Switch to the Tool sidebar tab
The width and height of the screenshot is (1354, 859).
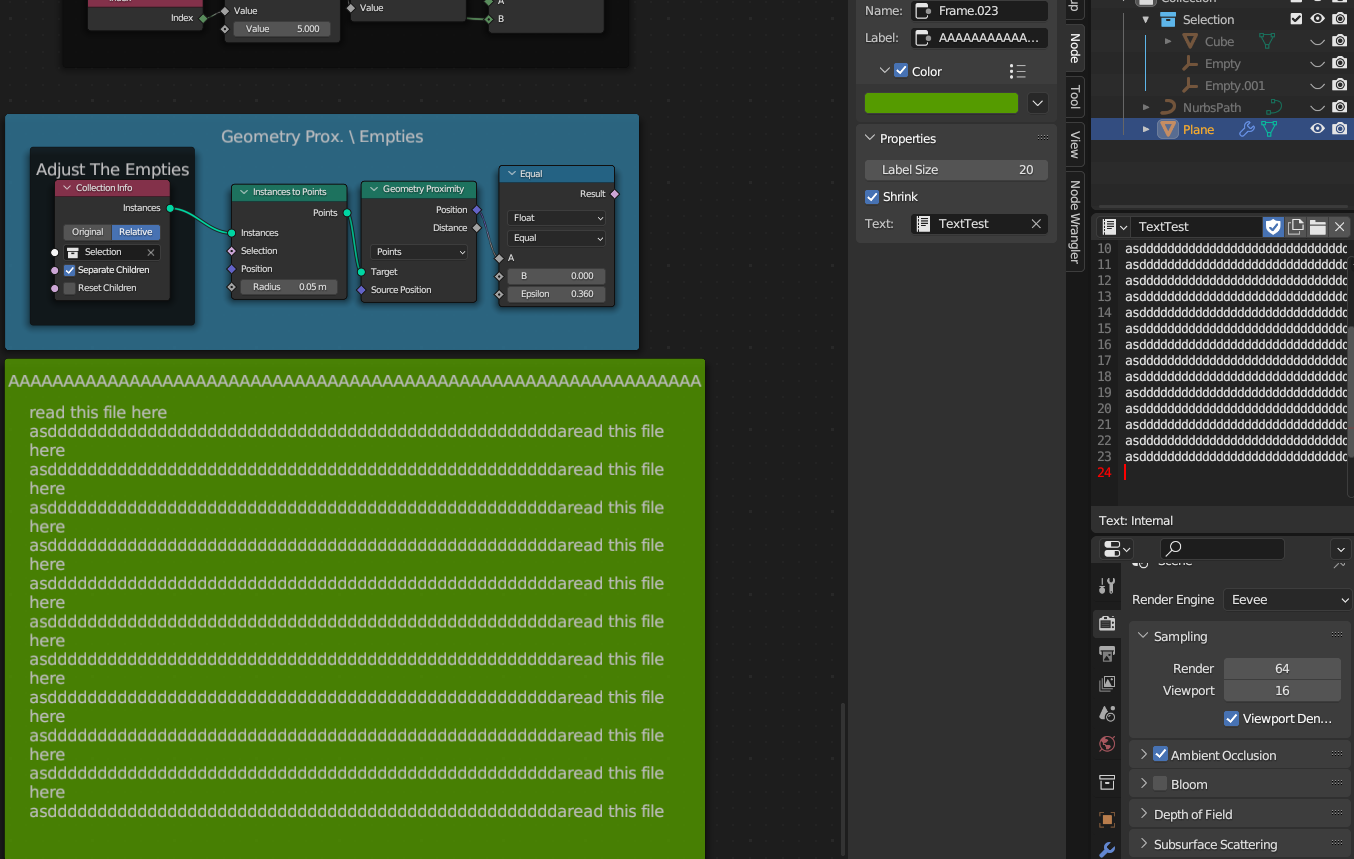click(x=1075, y=97)
